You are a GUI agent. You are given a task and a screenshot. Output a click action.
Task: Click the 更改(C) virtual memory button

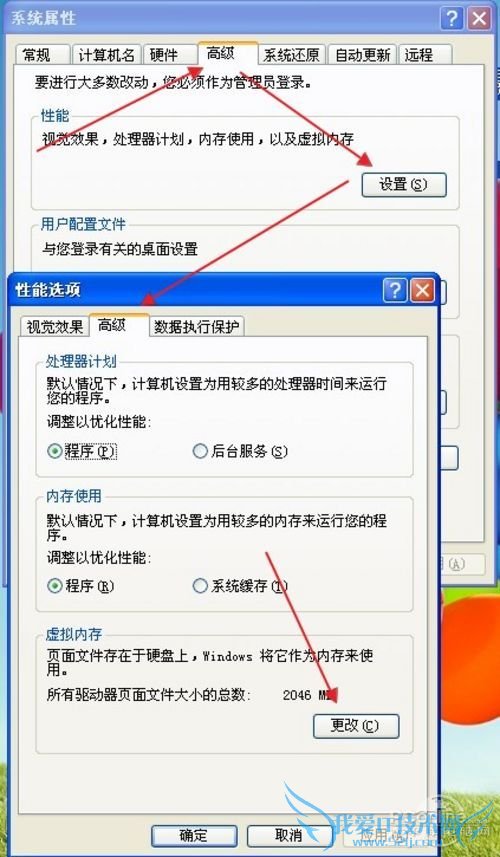tap(356, 726)
